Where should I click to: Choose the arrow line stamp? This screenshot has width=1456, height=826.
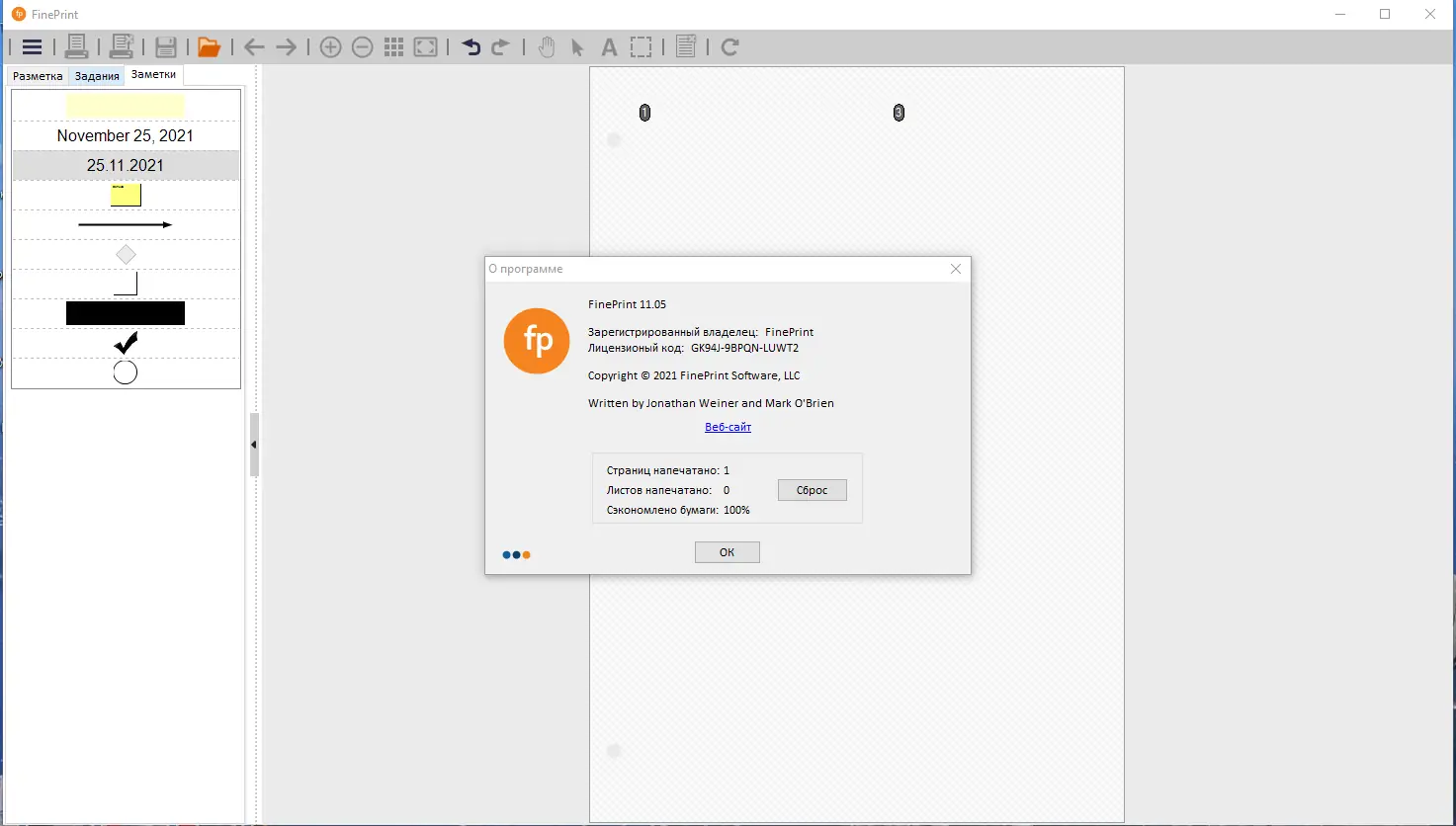click(126, 225)
